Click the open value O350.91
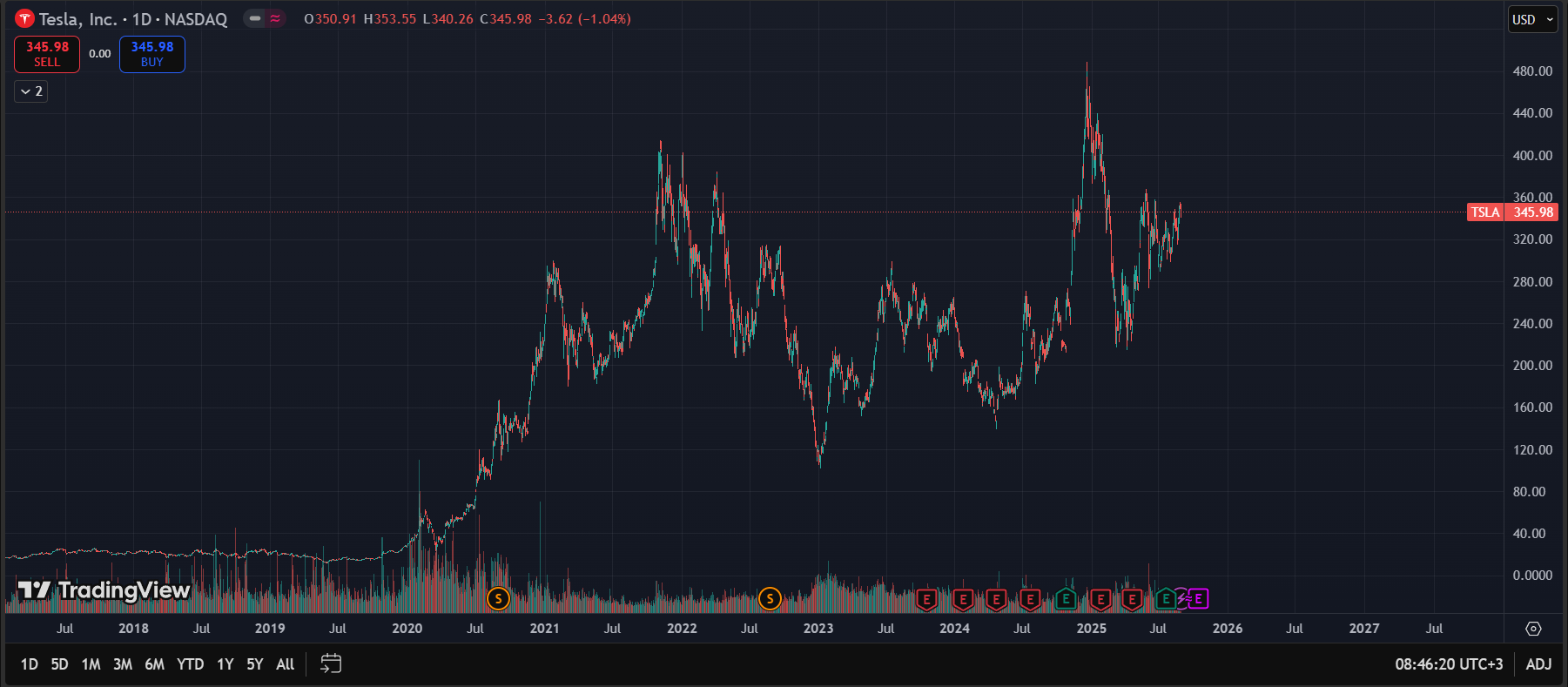1568x687 pixels. pos(330,19)
